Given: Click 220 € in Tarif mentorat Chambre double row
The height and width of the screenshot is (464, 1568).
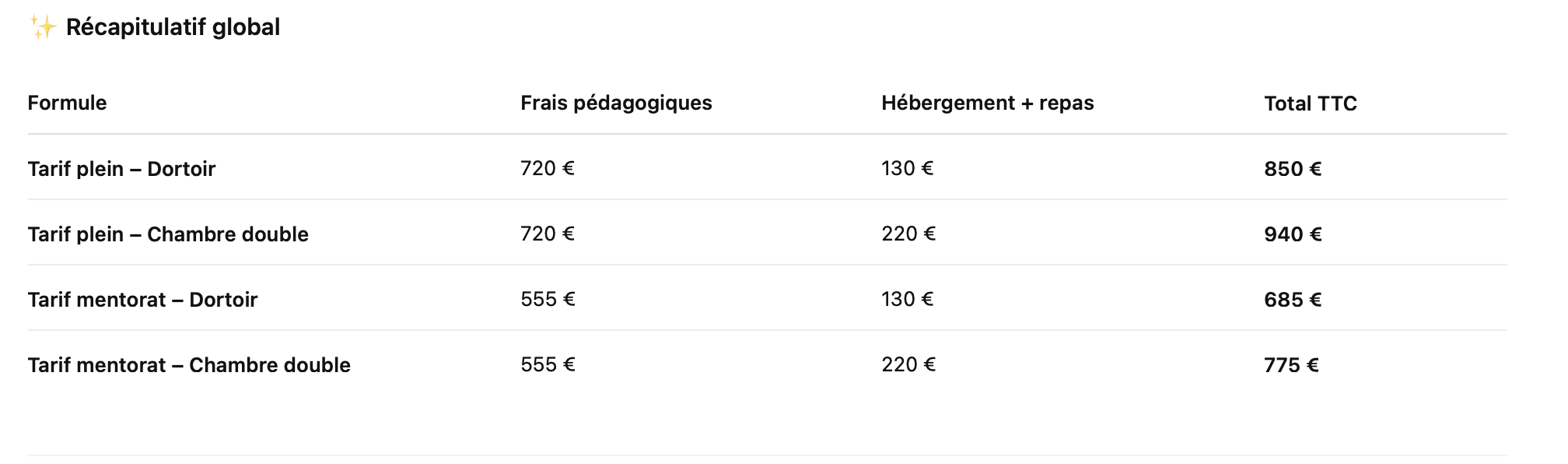Looking at the screenshot, I should pyautogui.click(x=908, y=364).
